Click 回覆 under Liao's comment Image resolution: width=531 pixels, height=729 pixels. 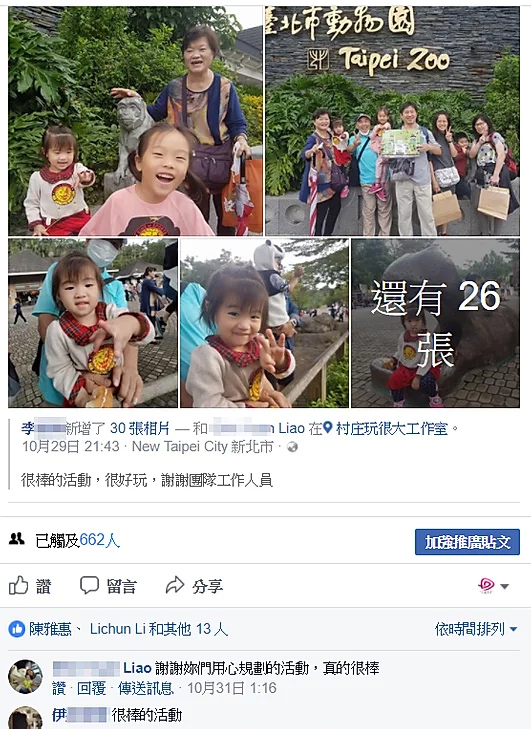click(91, 688)
